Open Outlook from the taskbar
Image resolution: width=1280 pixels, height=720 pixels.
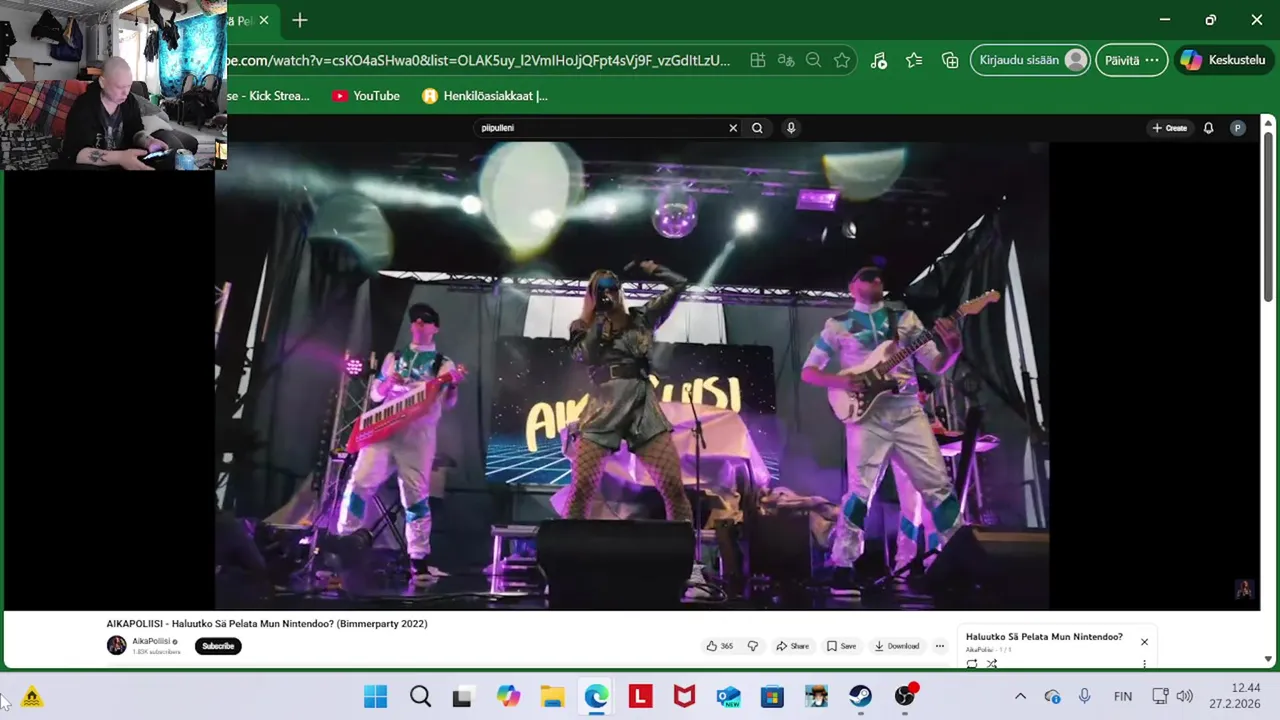tap(728, 697)
